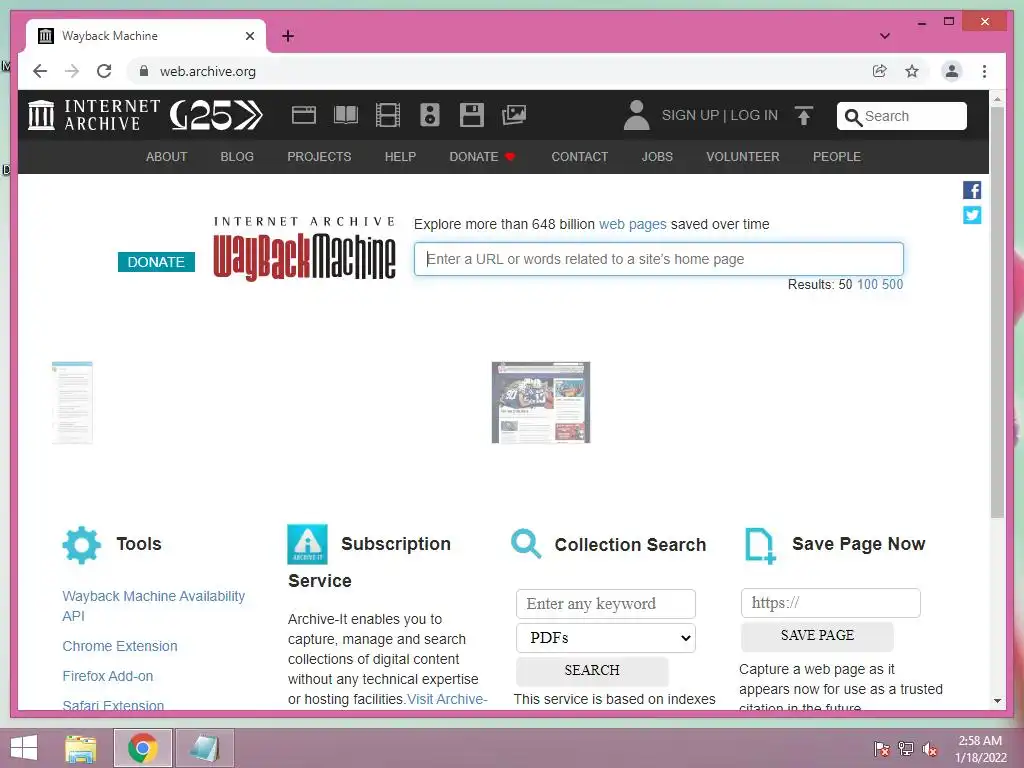The width and height of the screenshot is (1024, 768).
Task: Open the JOBS menu item
Action: coord(657,157)
